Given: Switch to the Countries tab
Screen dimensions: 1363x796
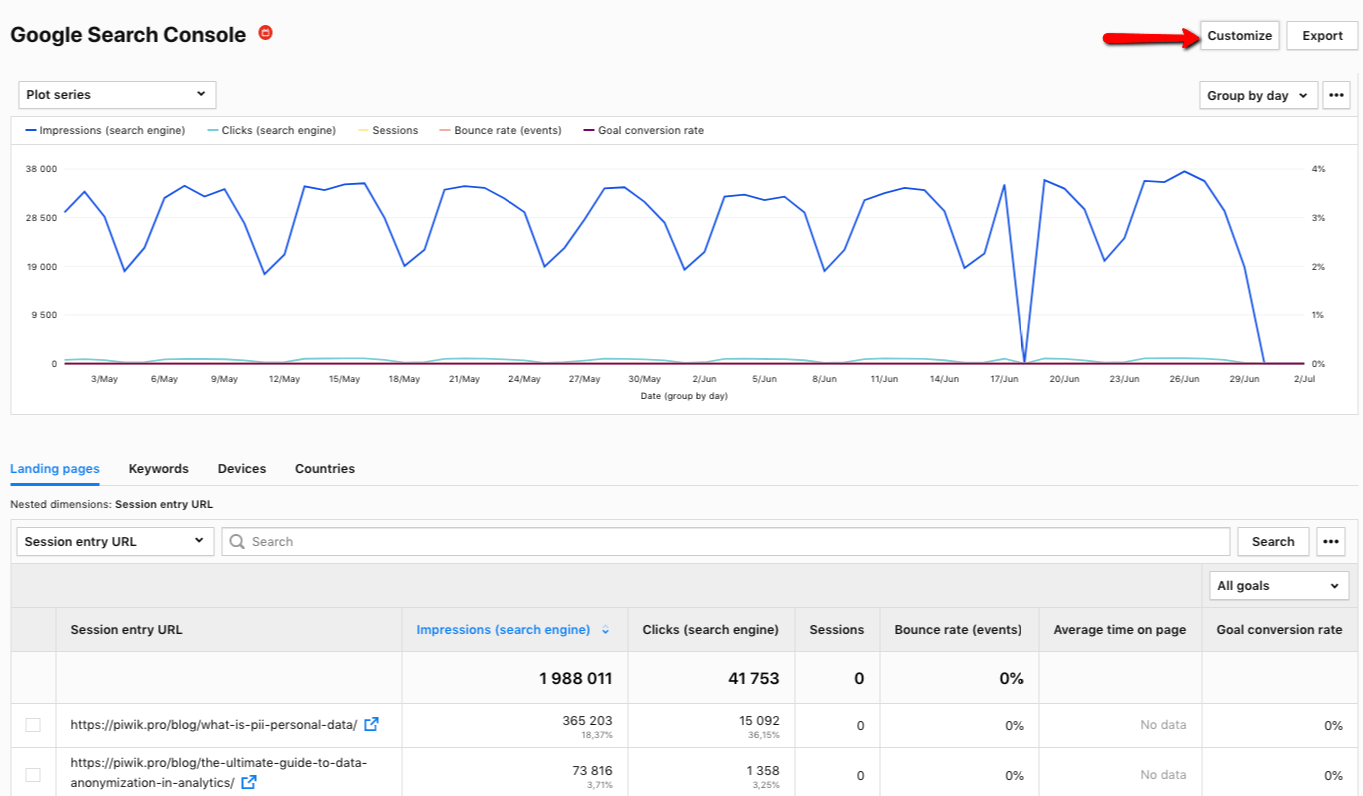Looking at the screenshot, I should click(324, 468).
